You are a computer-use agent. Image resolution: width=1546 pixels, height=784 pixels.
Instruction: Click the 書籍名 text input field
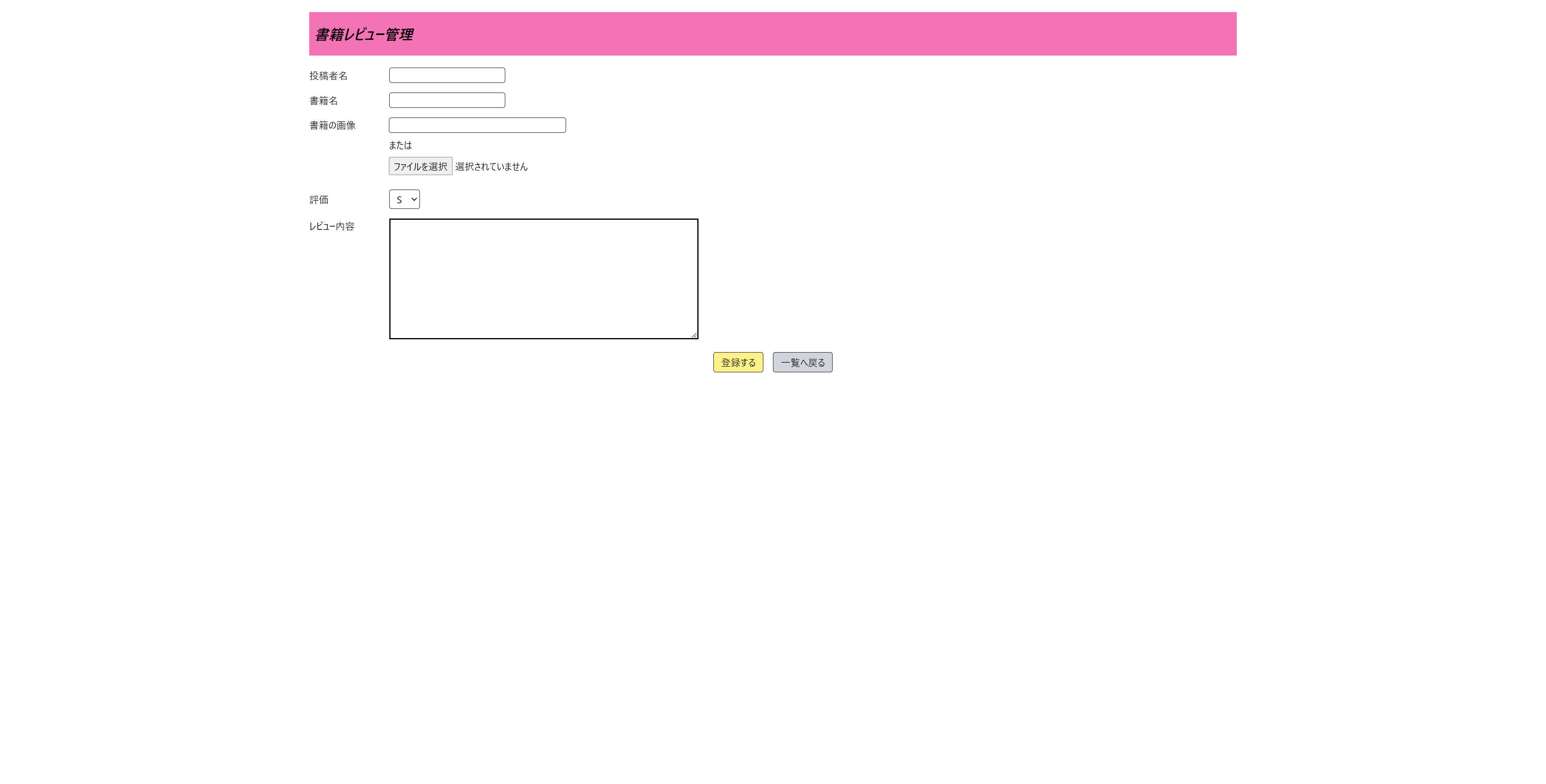coord(446,100)
